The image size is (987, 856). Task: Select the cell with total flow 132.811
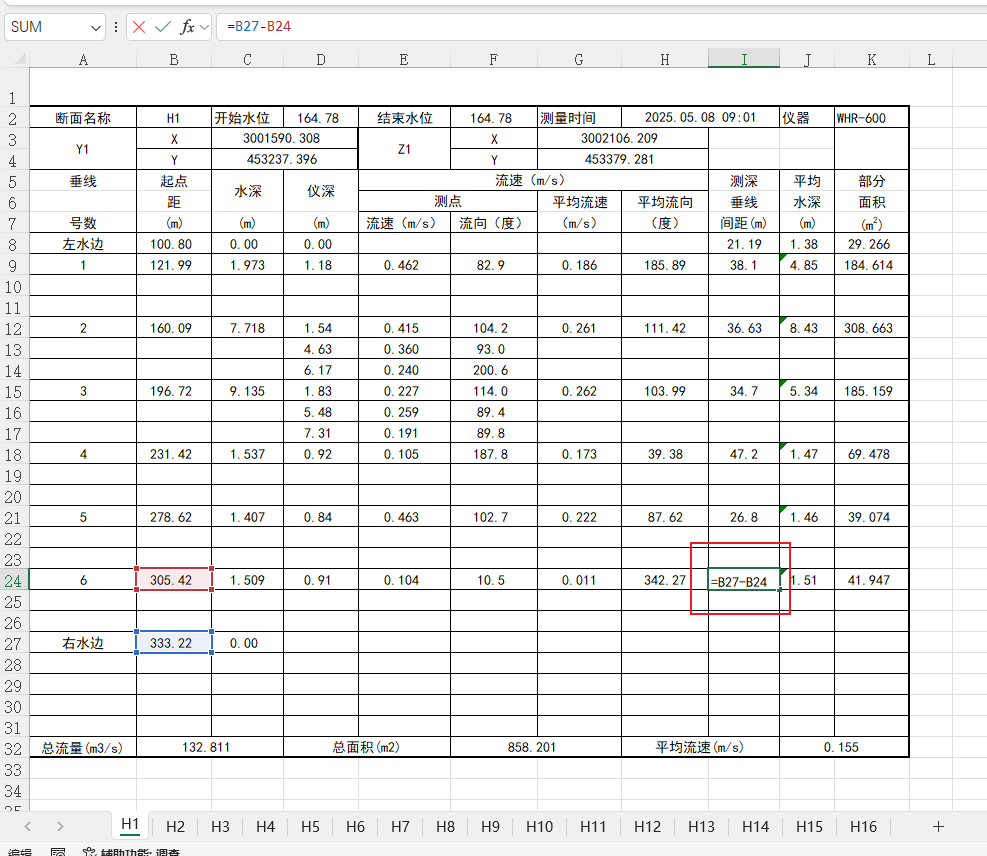(210, 747)
